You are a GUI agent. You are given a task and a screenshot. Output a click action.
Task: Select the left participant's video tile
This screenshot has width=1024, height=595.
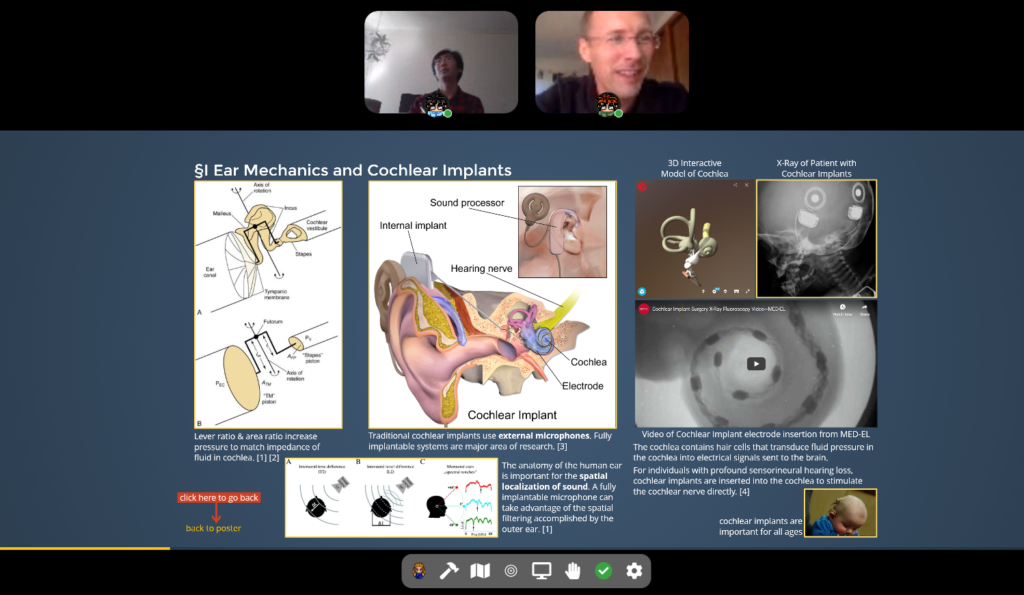[441, 62]
